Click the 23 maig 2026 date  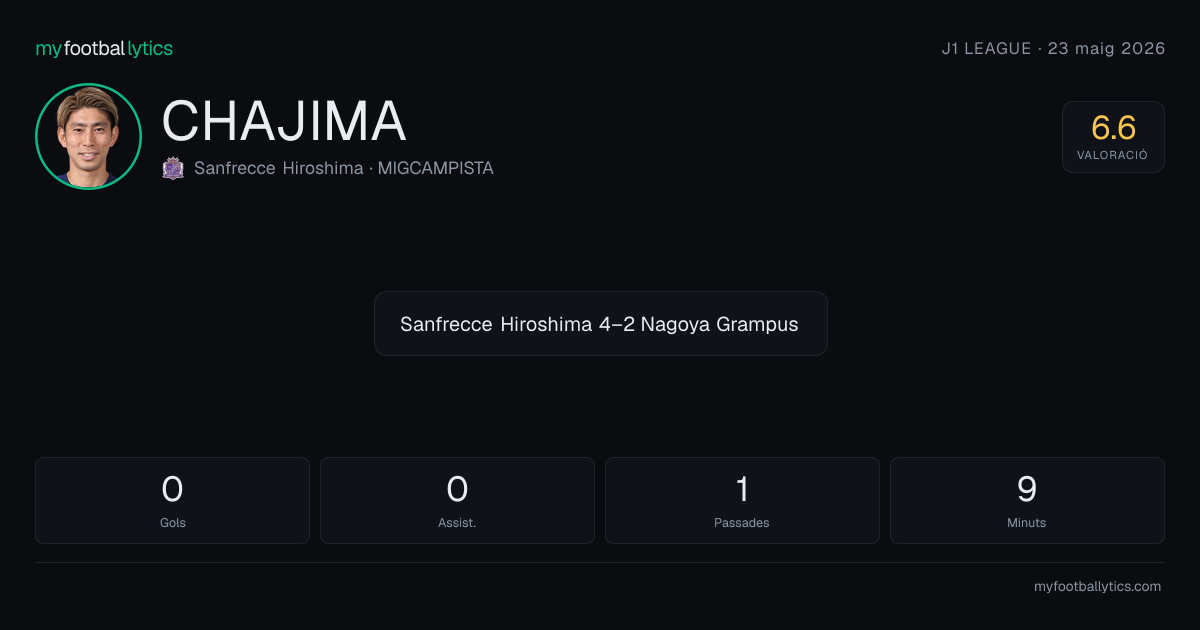coord(1106,48)
